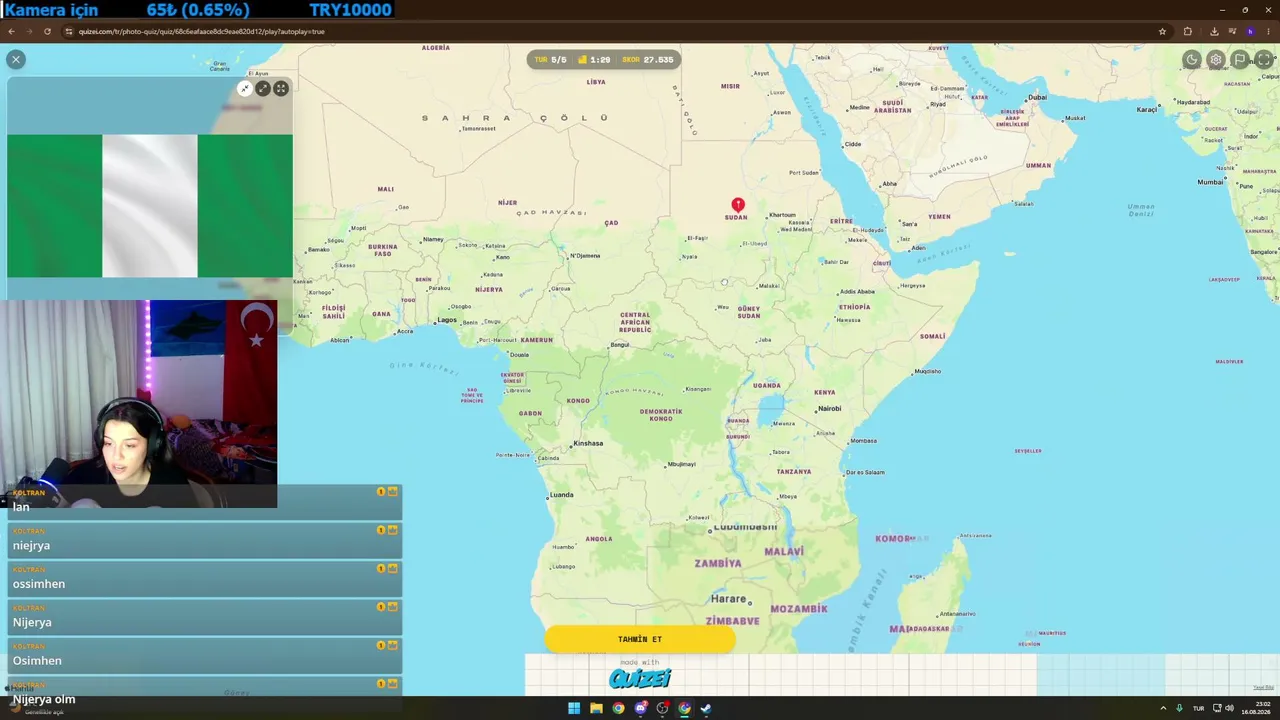Click the MOZAMBİK country label
This screenshot has height=720, width=1280.
click(799, 609)
